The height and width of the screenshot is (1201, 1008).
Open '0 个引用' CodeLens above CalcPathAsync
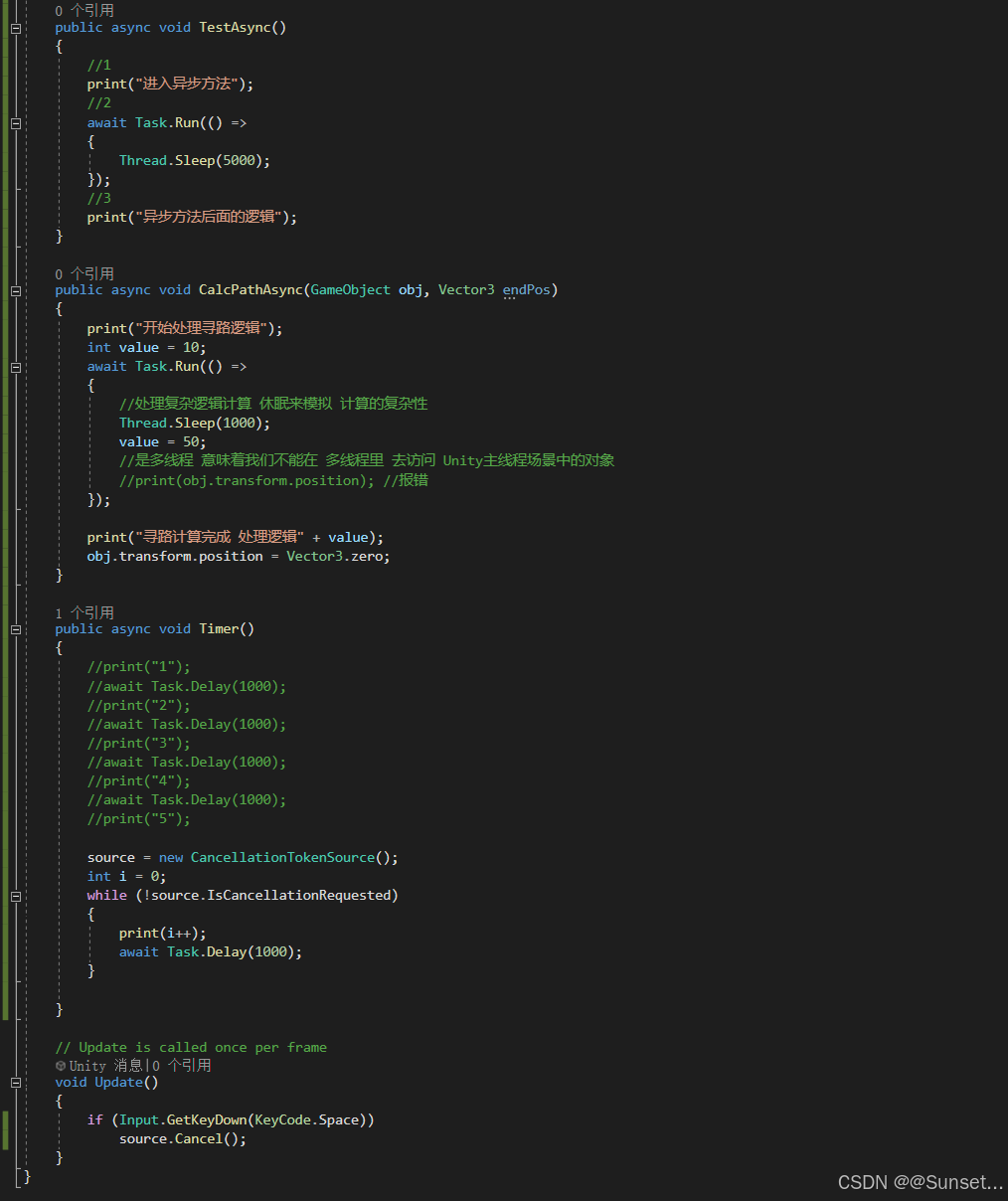pos(84,273)
